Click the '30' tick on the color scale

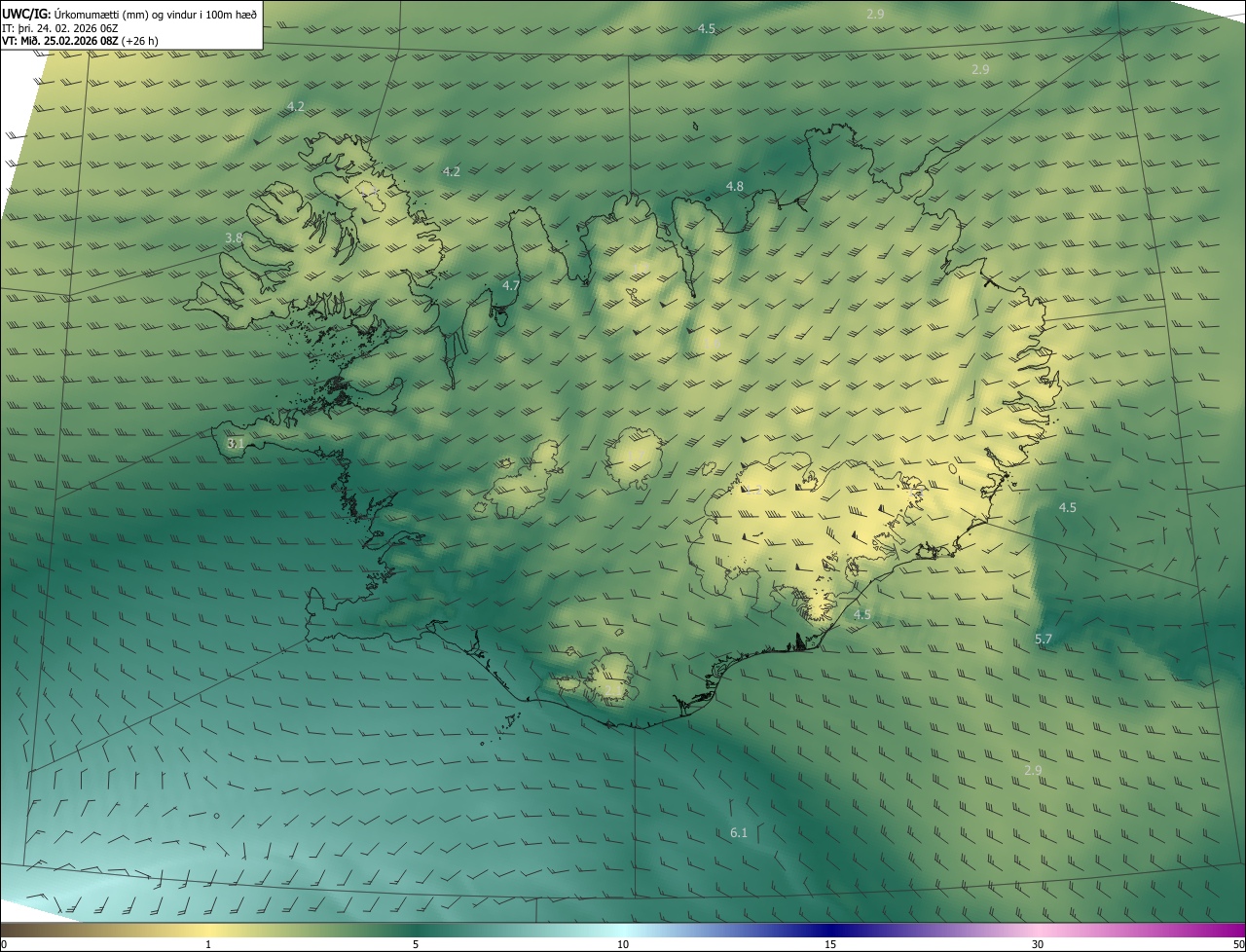[x=1038, y=944]
